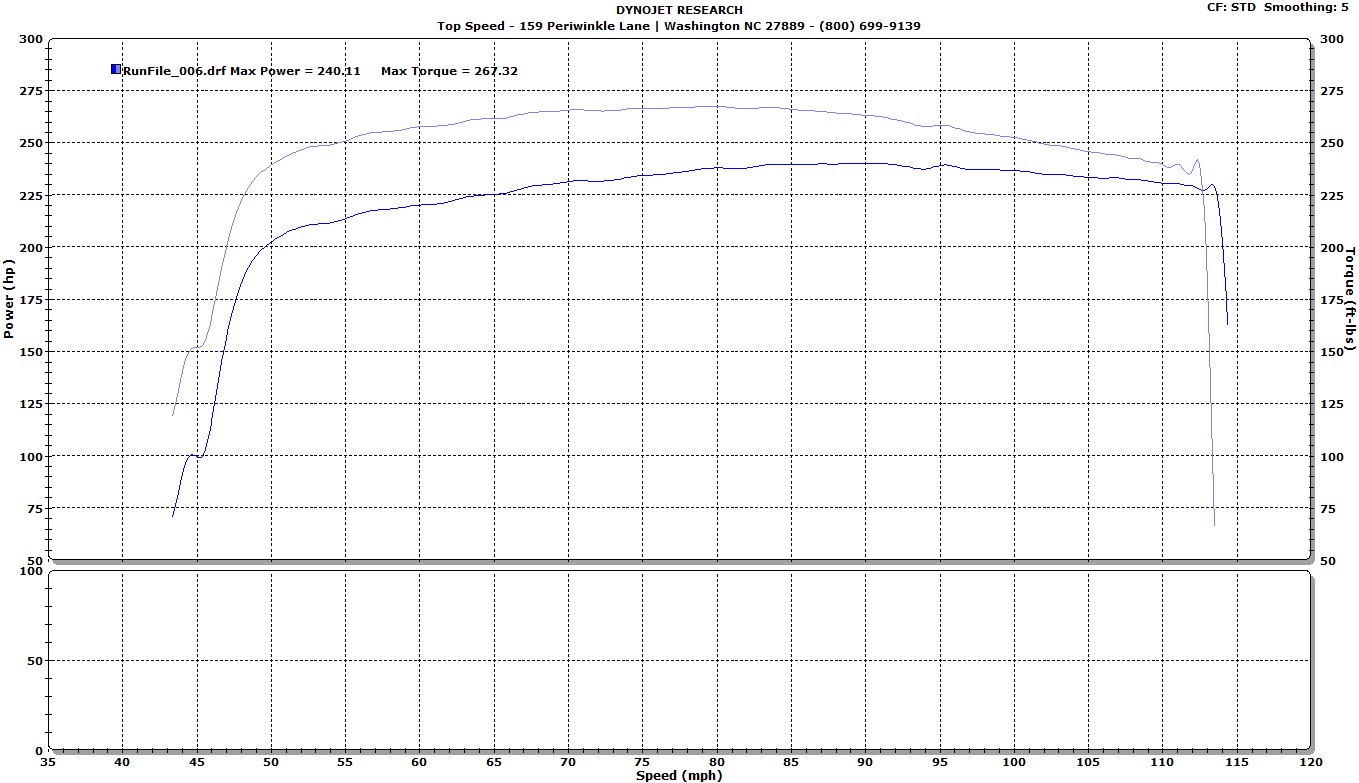The width and height of the screenshot is (1359, 783).
Task: Click the 35 tick on Speed axis
Action: (x=48, y=762)
